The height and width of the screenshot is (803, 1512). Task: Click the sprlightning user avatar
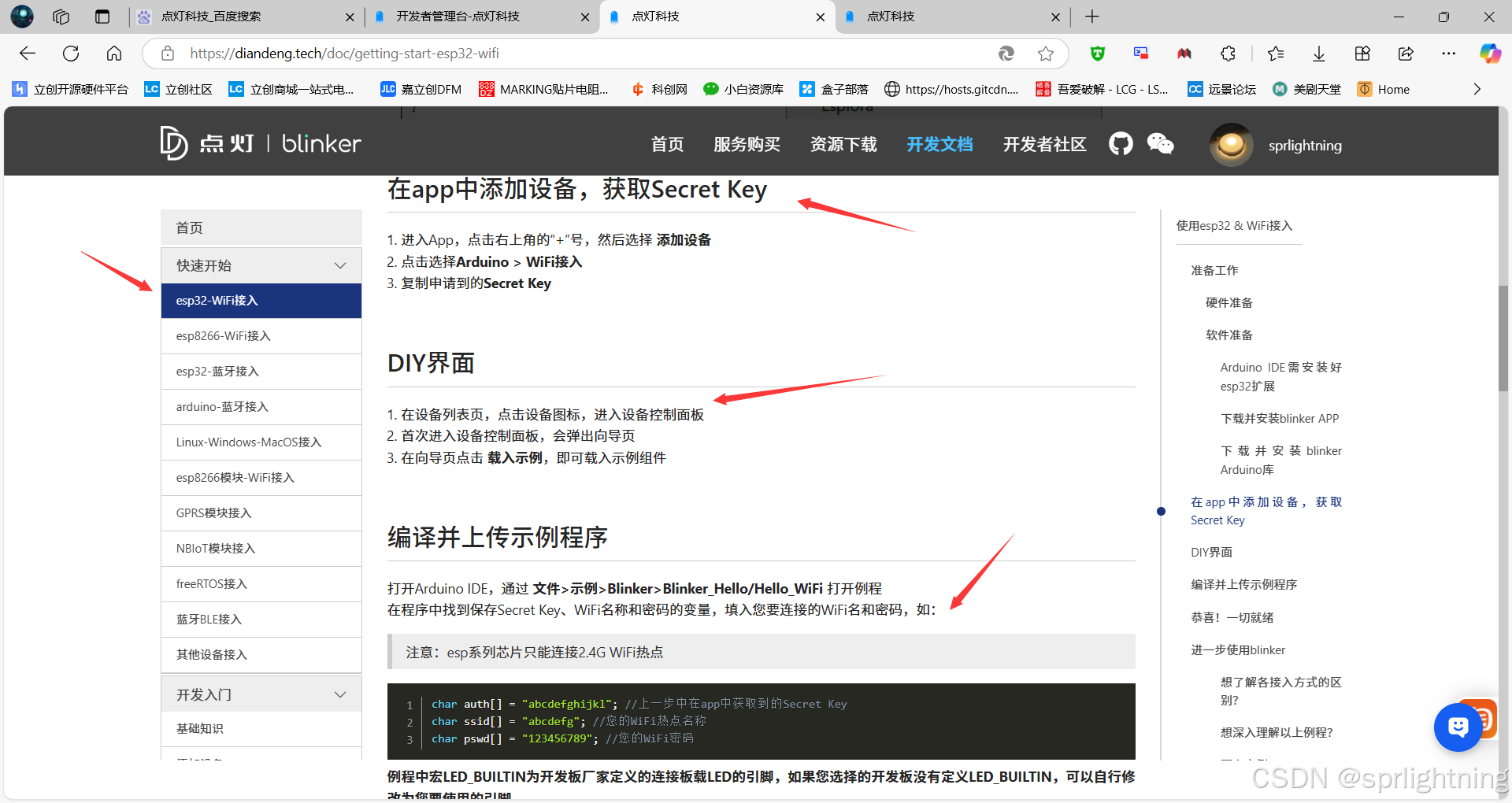tap(1231, 145)
